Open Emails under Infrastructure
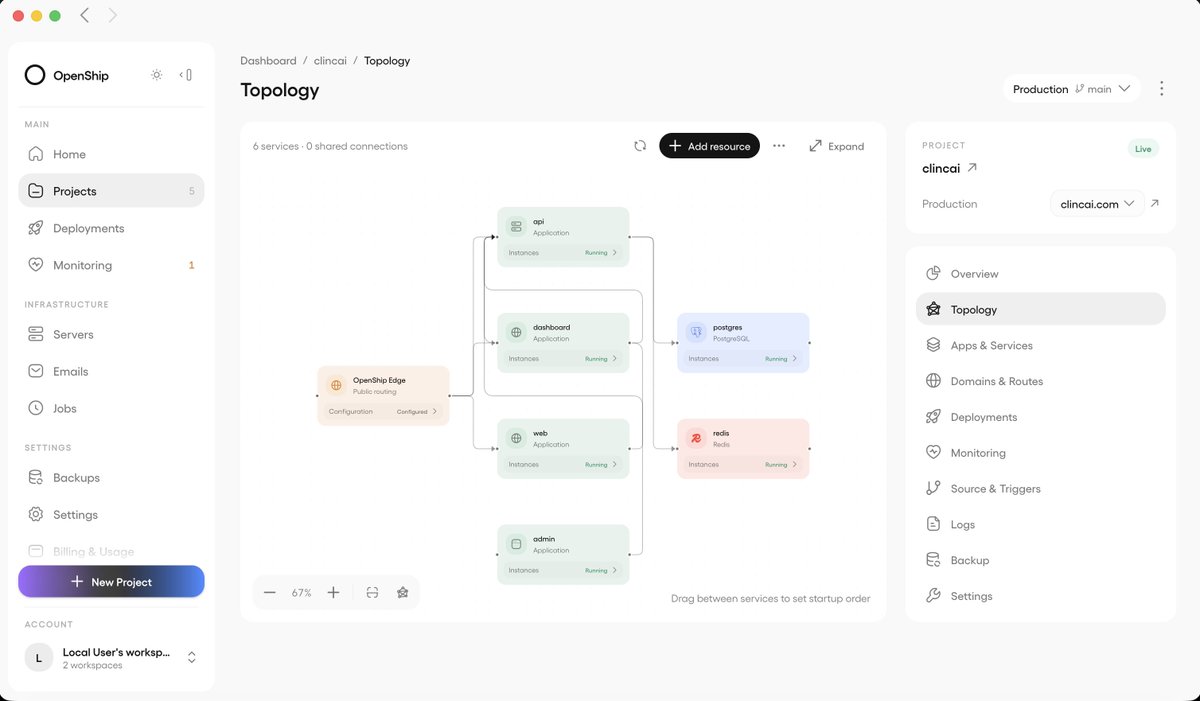 (111, 371)
